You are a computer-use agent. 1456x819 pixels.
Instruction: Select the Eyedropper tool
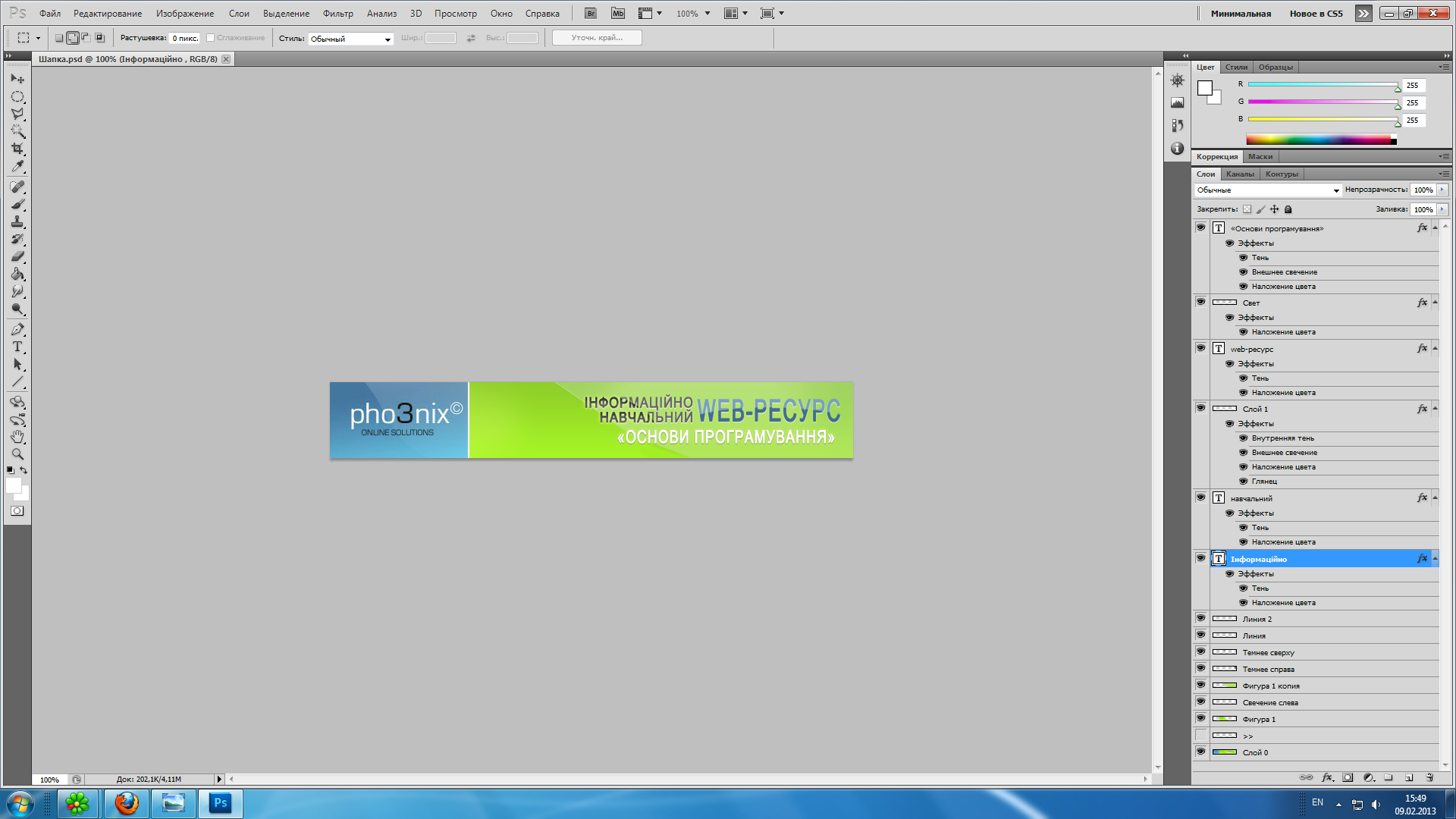17,166
